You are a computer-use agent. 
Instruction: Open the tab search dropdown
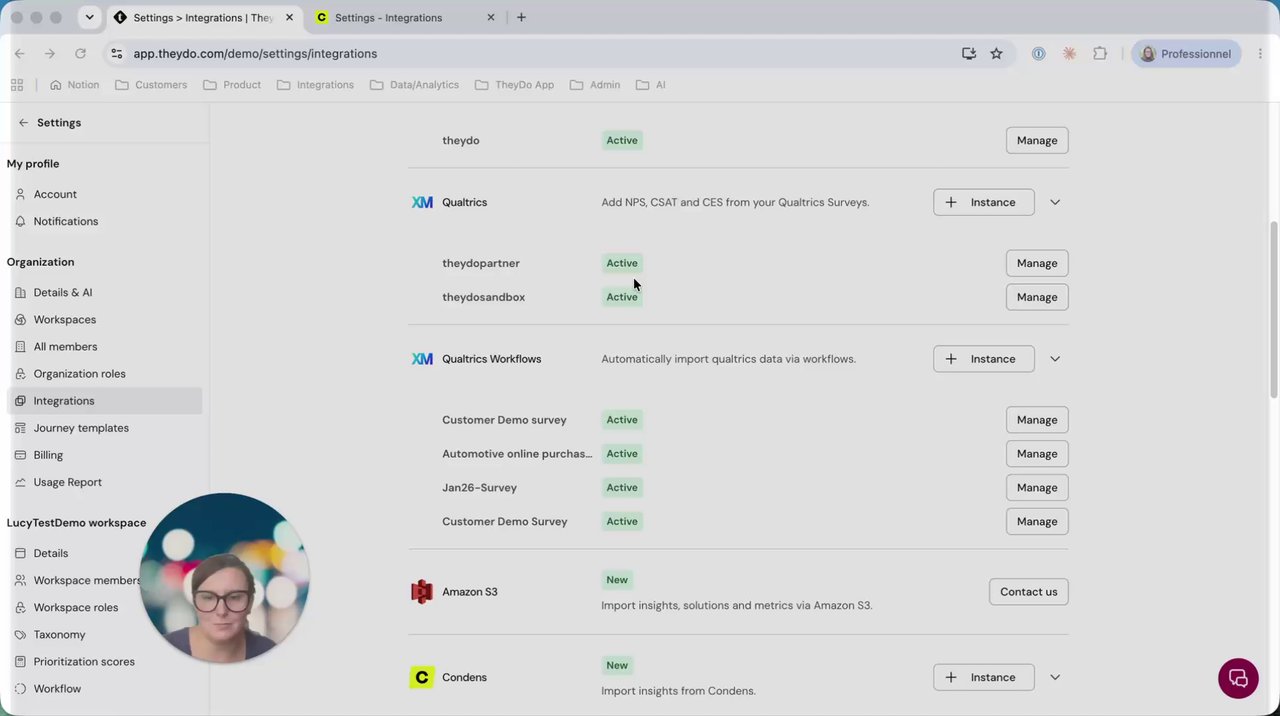click(x=89, y=18)
